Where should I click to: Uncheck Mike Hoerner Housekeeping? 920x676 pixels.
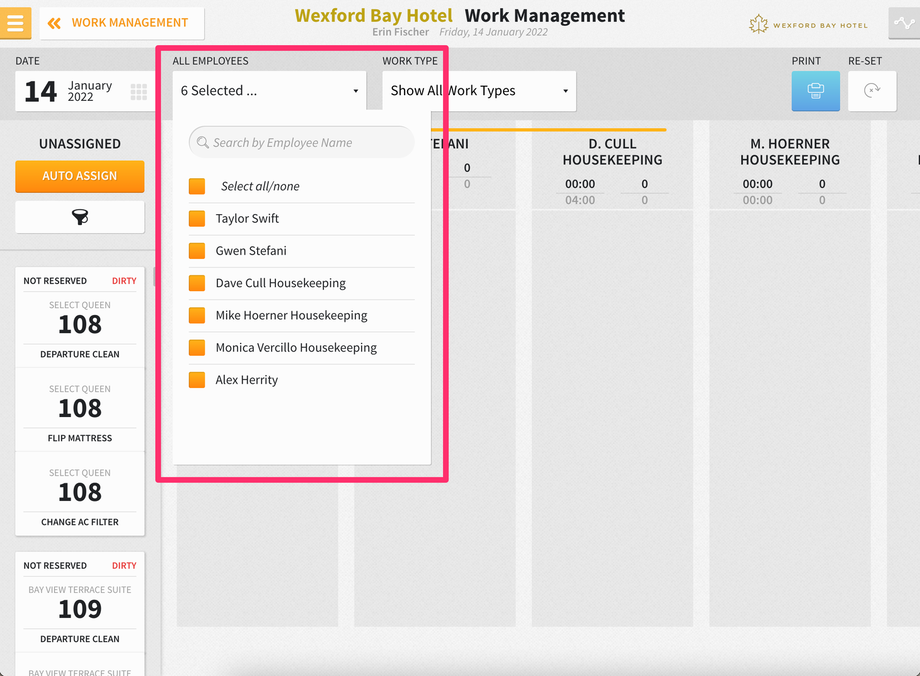pos(197,316)
